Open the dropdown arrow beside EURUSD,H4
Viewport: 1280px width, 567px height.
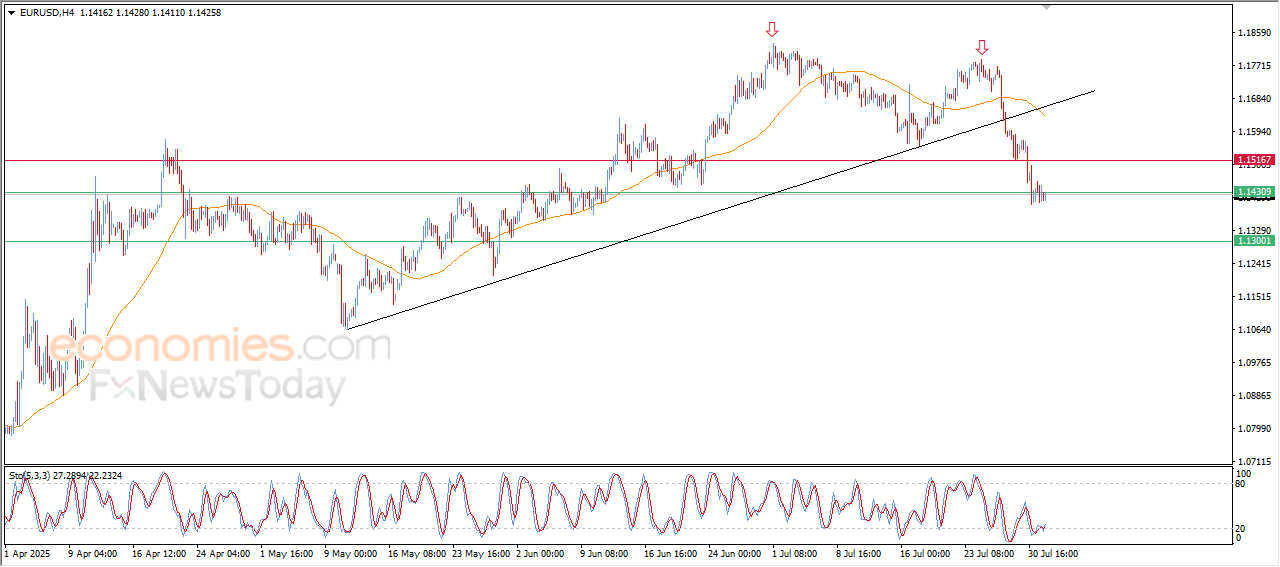11,12
